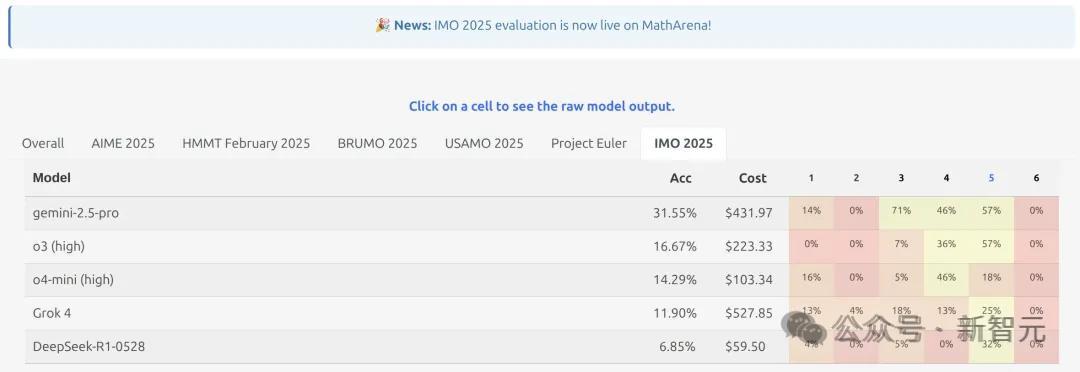
Task: Select the DeepSeek-R1-0528 model name
Action: [89, 347]
